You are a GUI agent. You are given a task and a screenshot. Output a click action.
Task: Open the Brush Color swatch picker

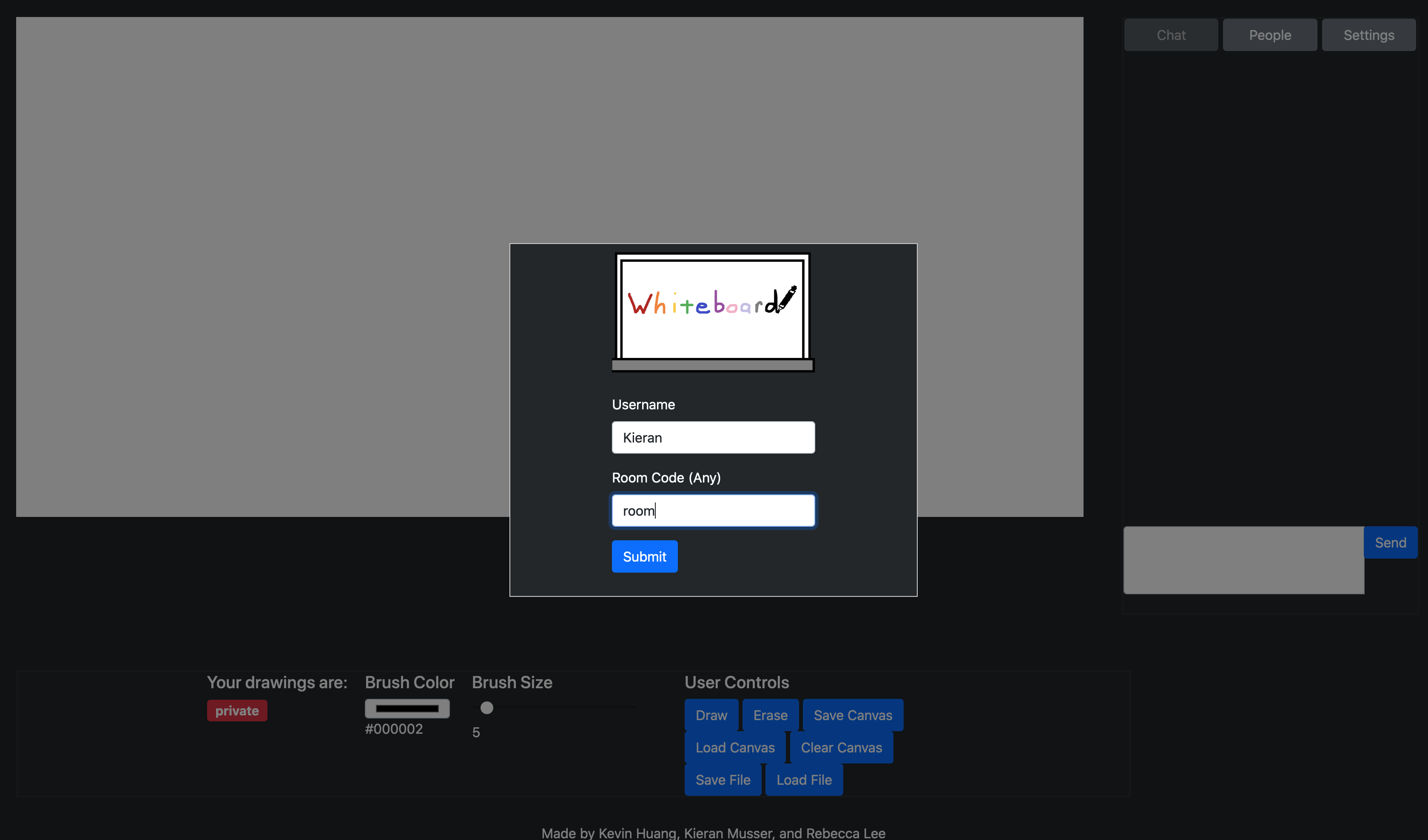pos(407,708)
